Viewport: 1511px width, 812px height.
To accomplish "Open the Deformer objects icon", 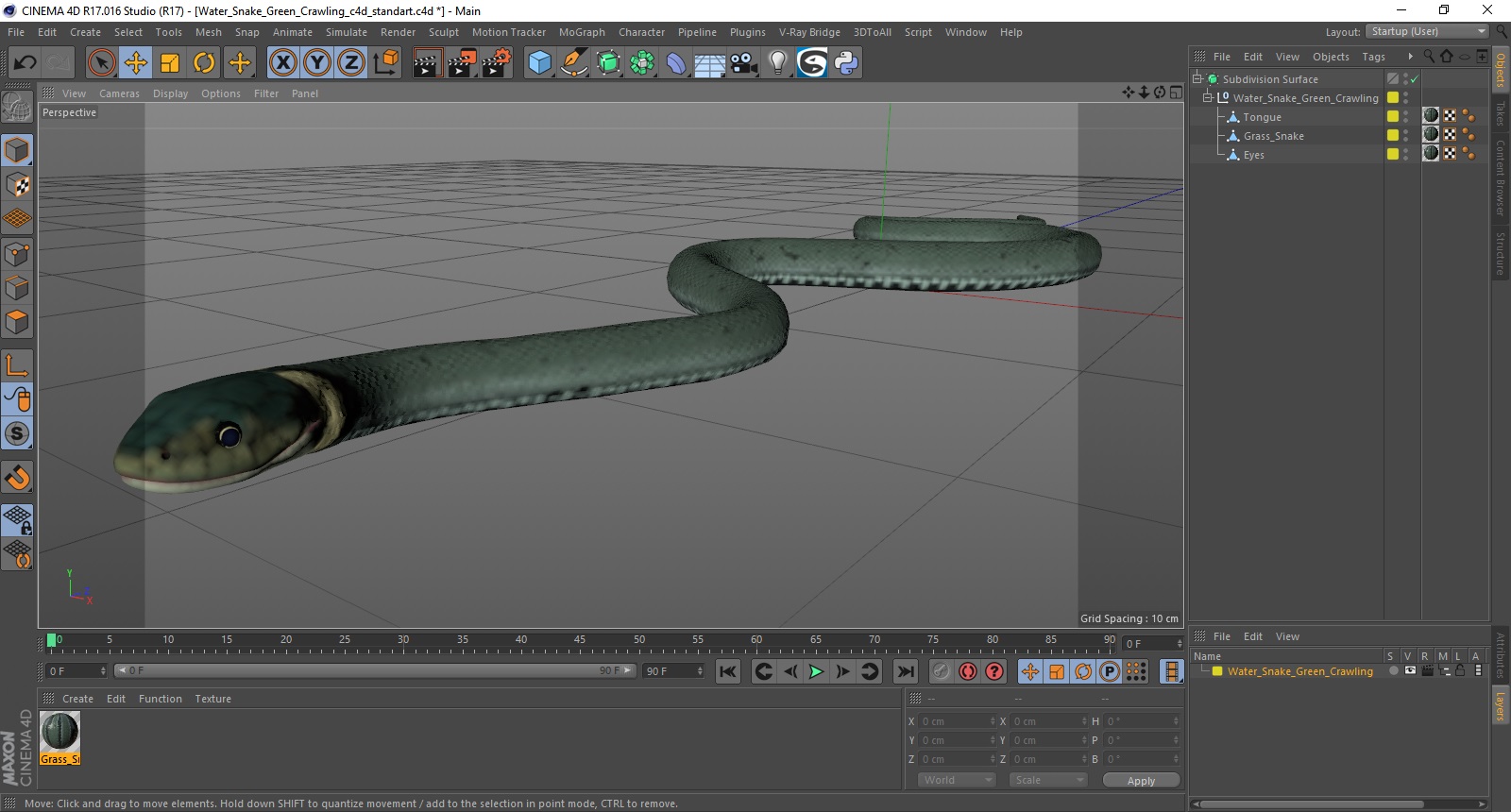I will pos(676,63).
